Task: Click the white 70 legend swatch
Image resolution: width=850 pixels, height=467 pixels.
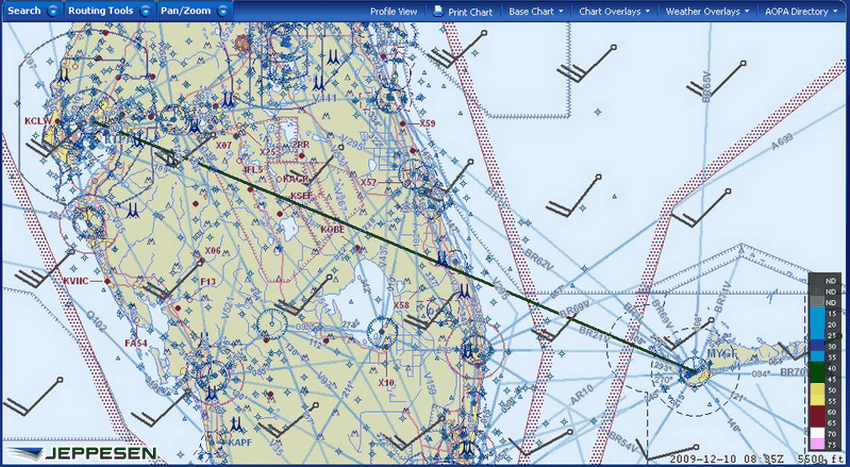Action: point(816,432)
